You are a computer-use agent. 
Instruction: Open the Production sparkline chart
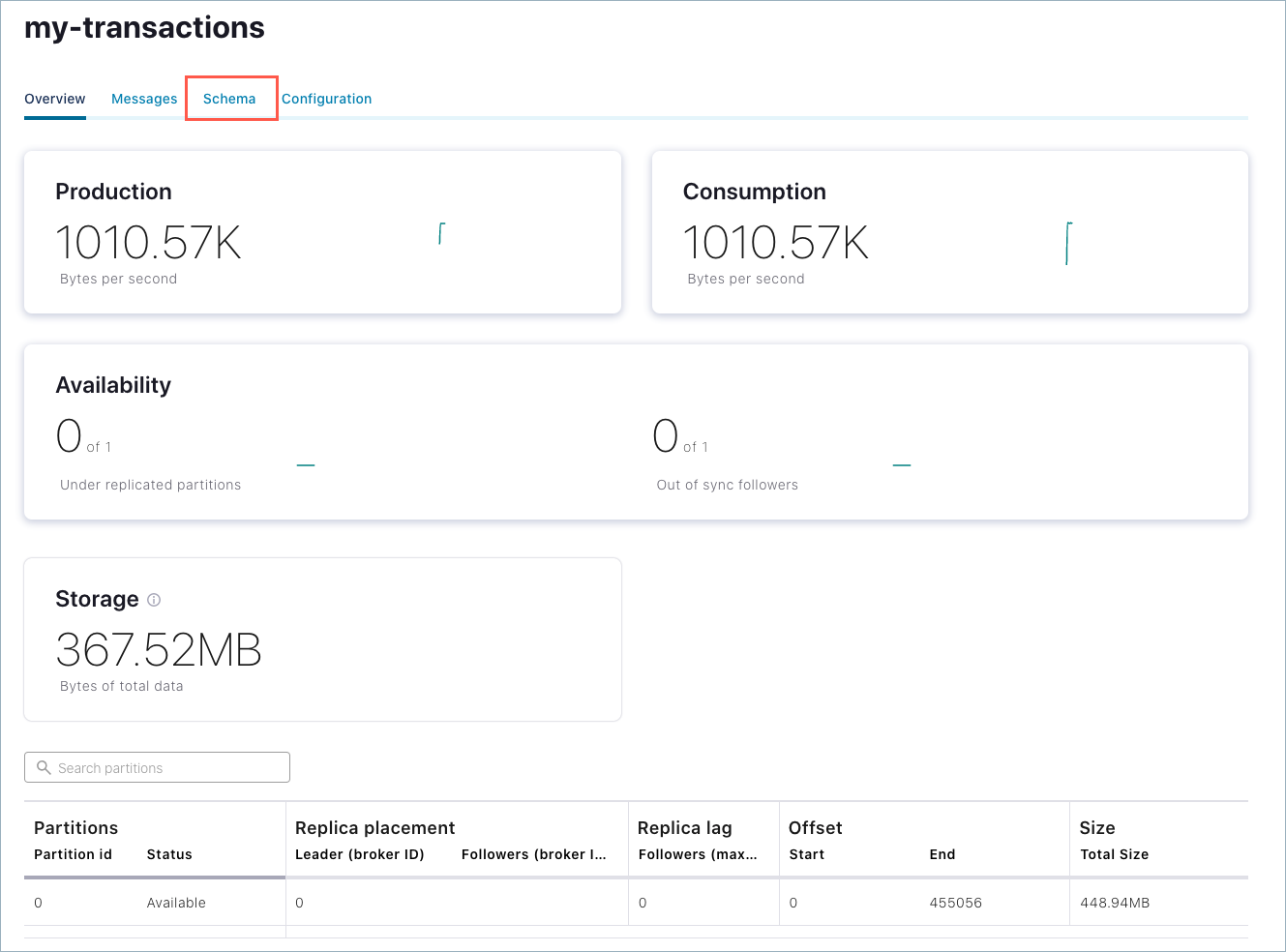441,233
